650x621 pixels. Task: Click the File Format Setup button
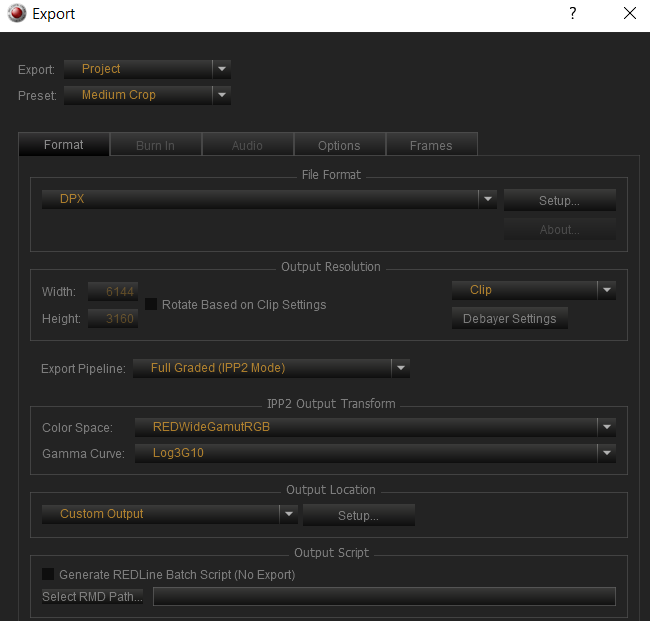[x=560, y=200]
